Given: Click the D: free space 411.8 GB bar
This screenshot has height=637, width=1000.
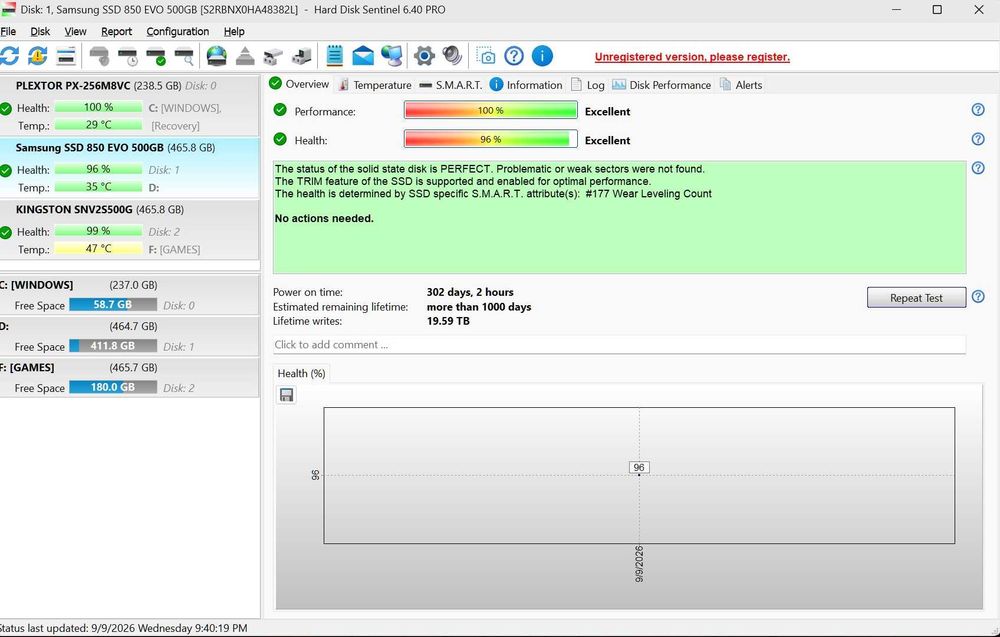Looking at the screenshot, I should point(113,346).
